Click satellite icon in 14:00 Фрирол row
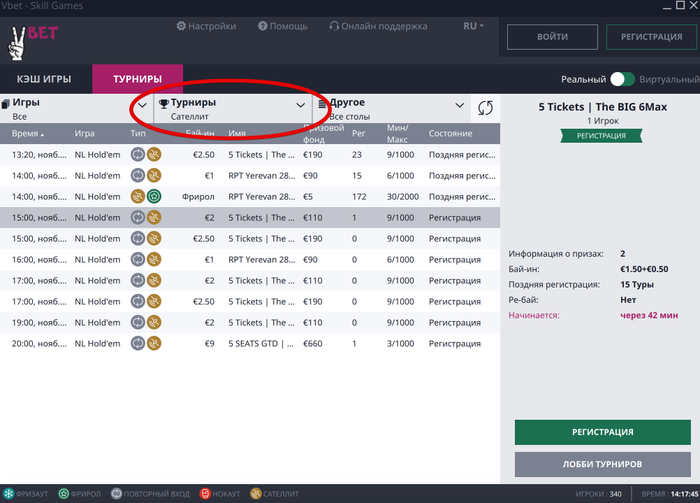Viewport: 700px width, 503px height. 138,196
